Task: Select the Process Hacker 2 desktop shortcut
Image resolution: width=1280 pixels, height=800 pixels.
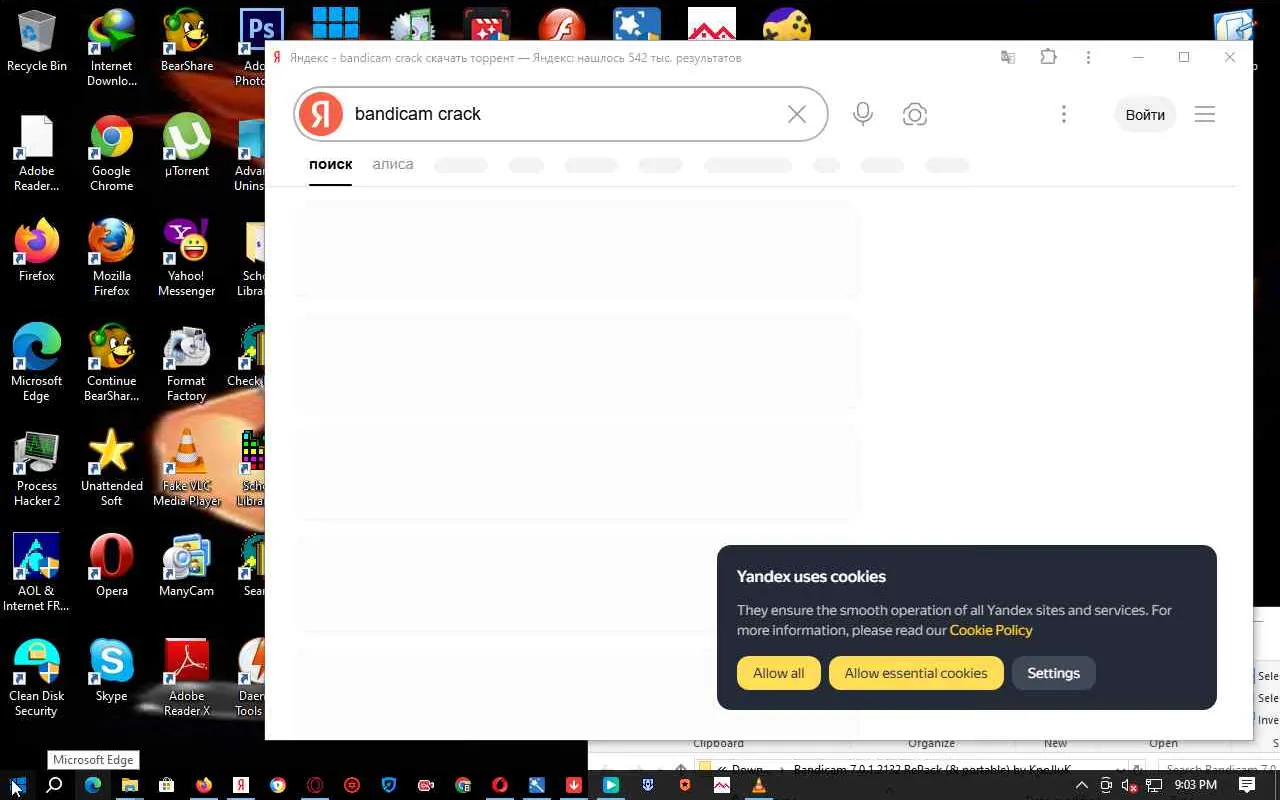Action: click(x=37, y=469)
